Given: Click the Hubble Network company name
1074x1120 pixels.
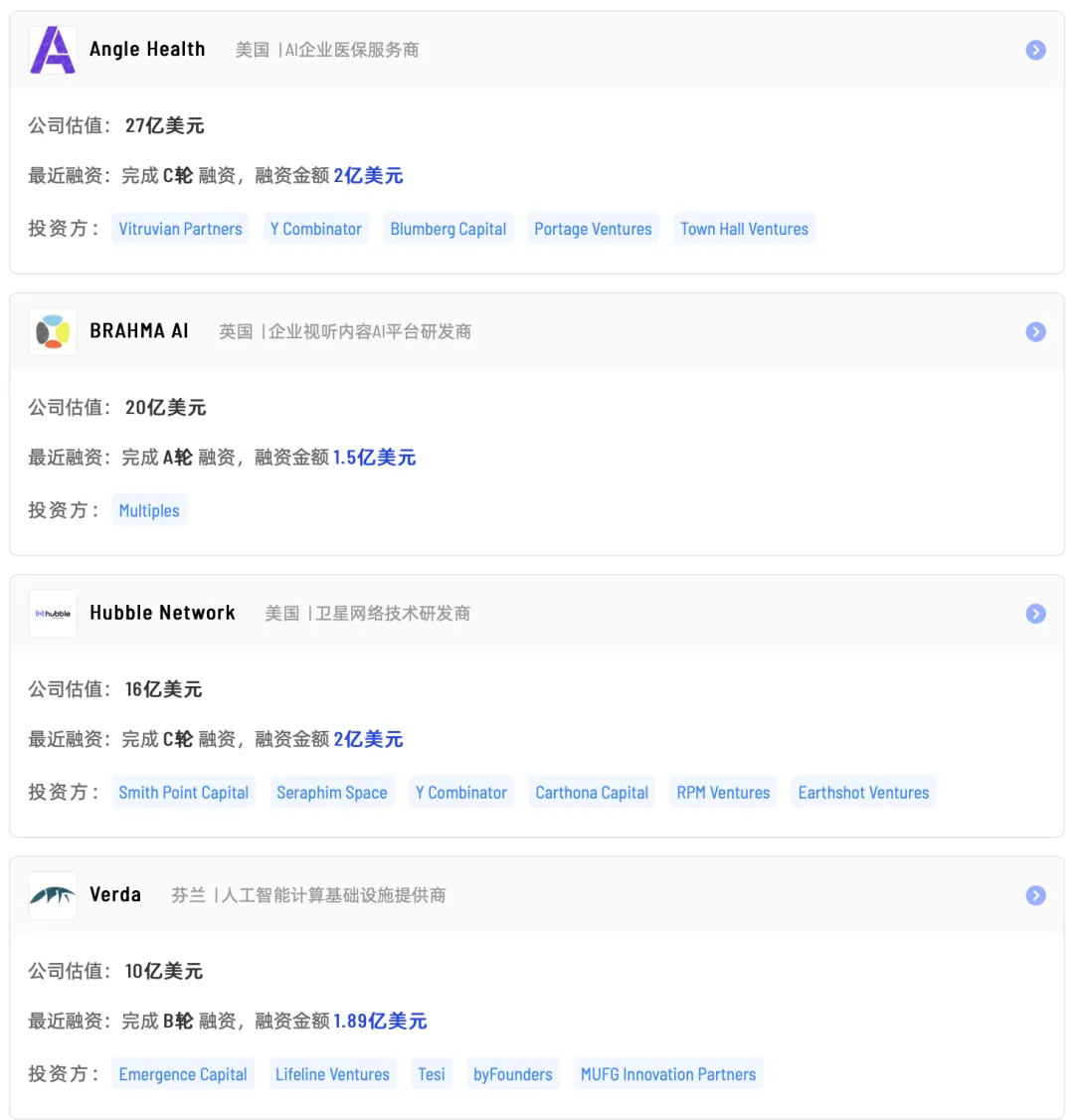Looking at the screenshot, I should point(162,613).
